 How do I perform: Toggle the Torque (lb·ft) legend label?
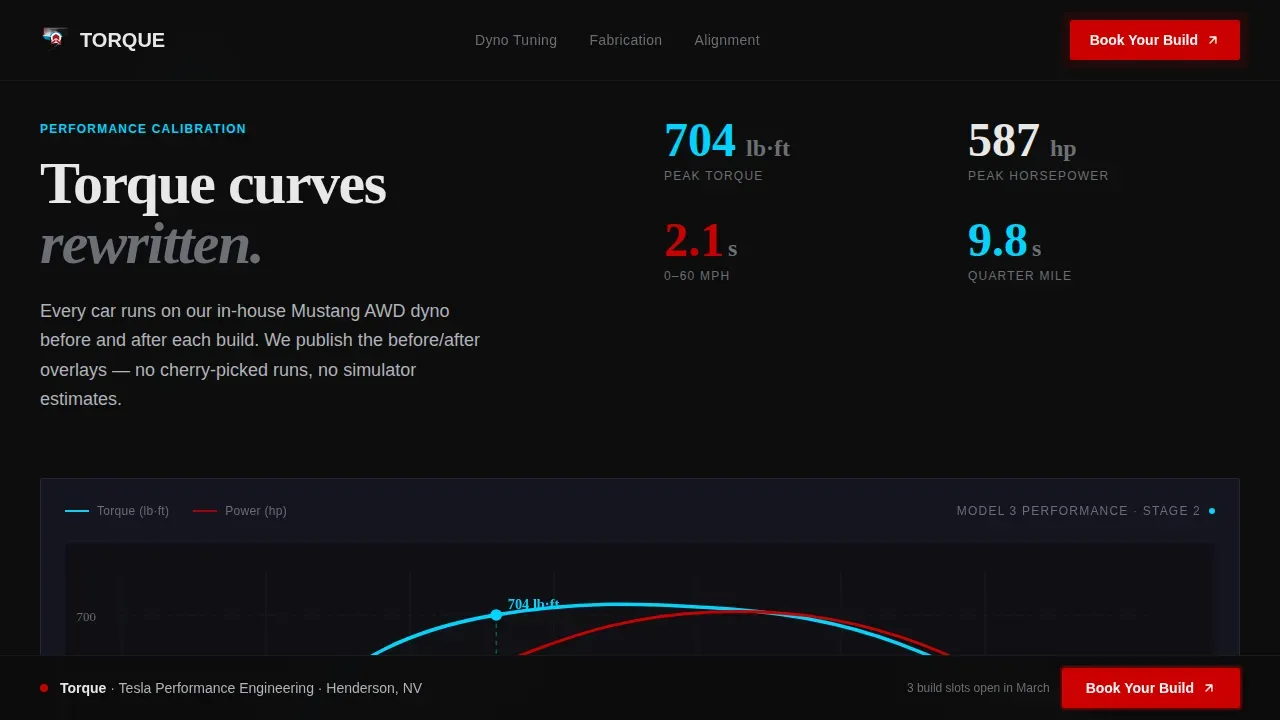133,511
